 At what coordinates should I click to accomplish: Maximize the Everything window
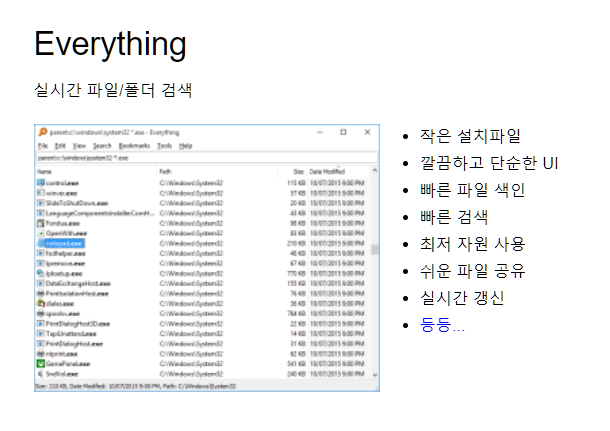click(343, 132)
